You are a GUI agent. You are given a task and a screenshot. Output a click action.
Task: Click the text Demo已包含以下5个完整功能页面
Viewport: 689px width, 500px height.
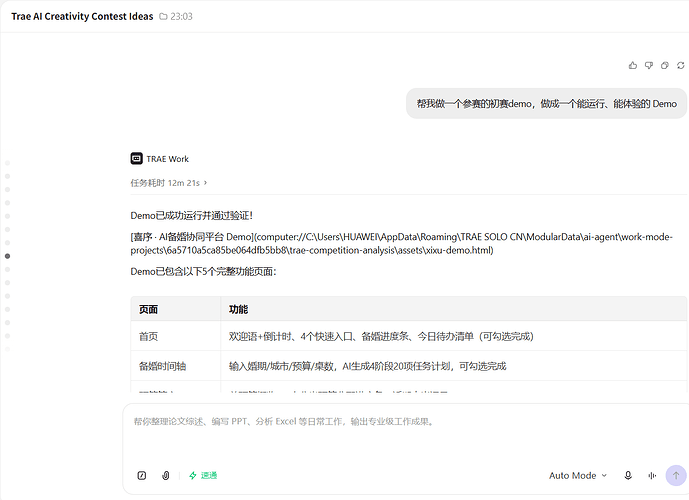[x=203, y=272]
